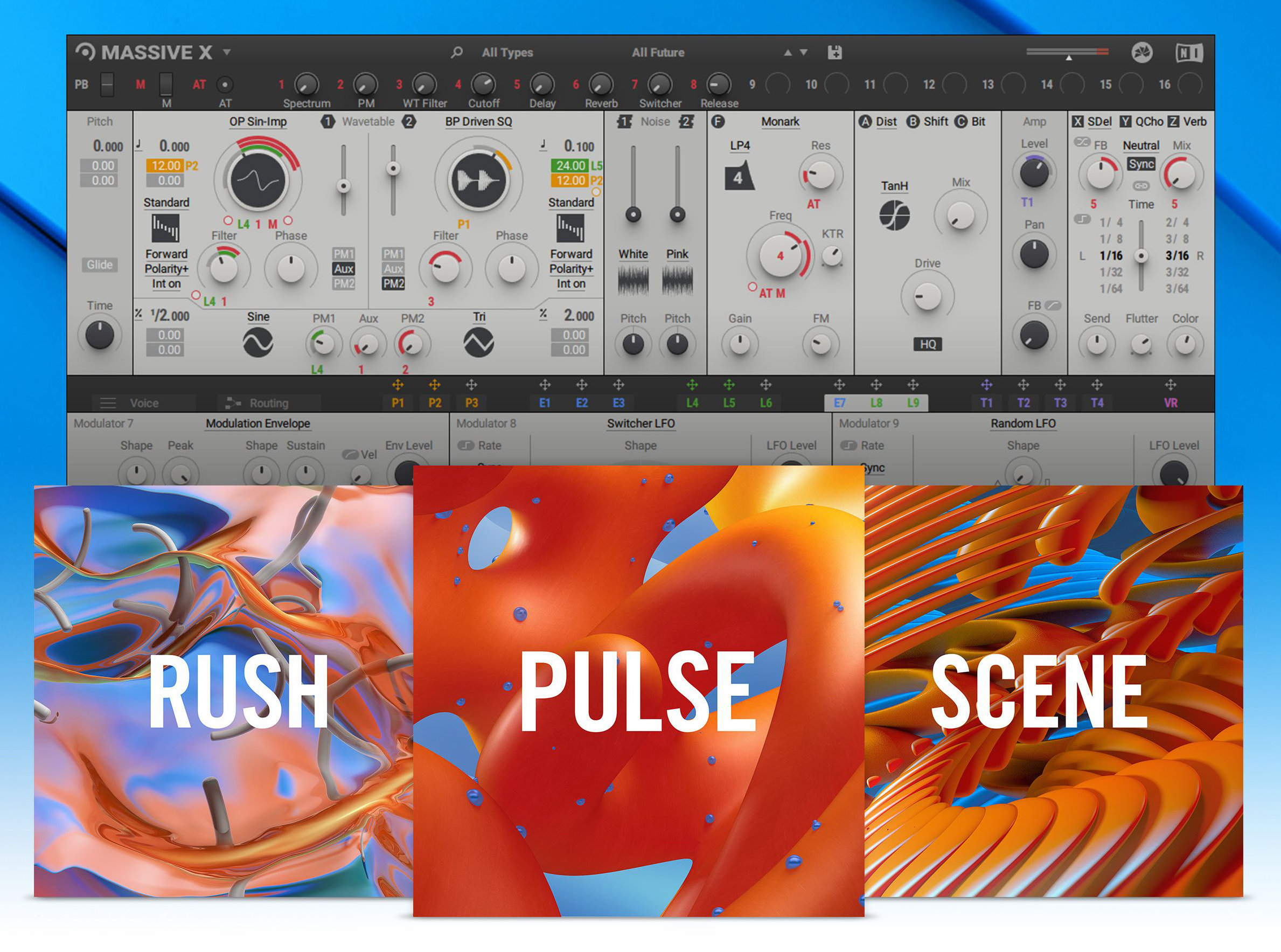Select the PULSE expansion cover
This screenshot has width=1281, height=952.
[x=638, y=690]
